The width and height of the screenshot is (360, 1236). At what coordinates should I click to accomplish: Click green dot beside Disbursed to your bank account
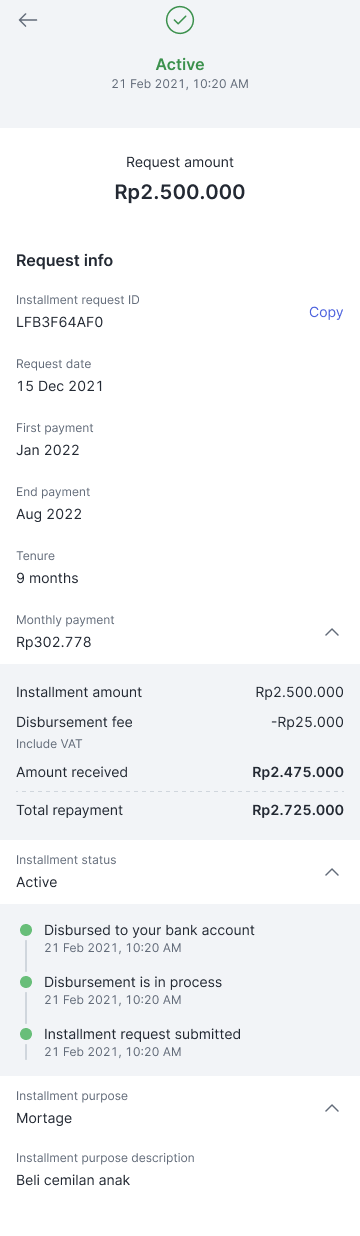[26, 930]
